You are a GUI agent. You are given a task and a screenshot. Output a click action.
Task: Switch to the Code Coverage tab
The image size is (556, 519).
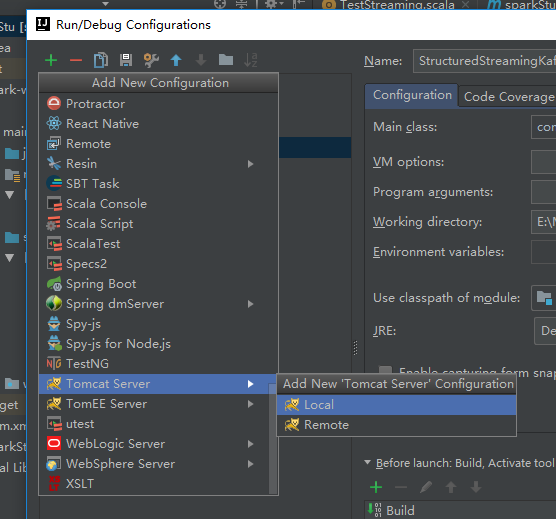508,96
